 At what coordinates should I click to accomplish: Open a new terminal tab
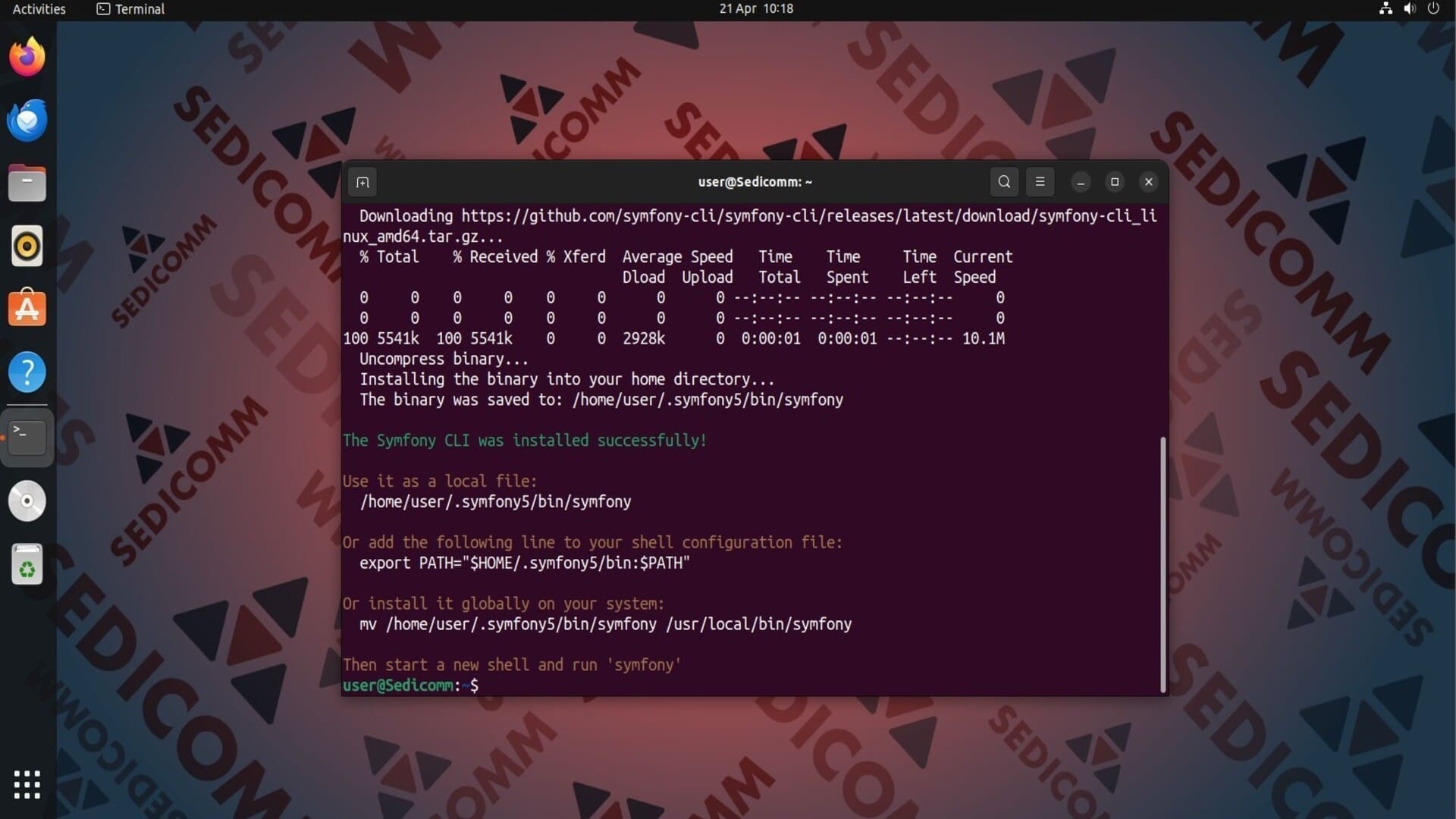[362, 182]
